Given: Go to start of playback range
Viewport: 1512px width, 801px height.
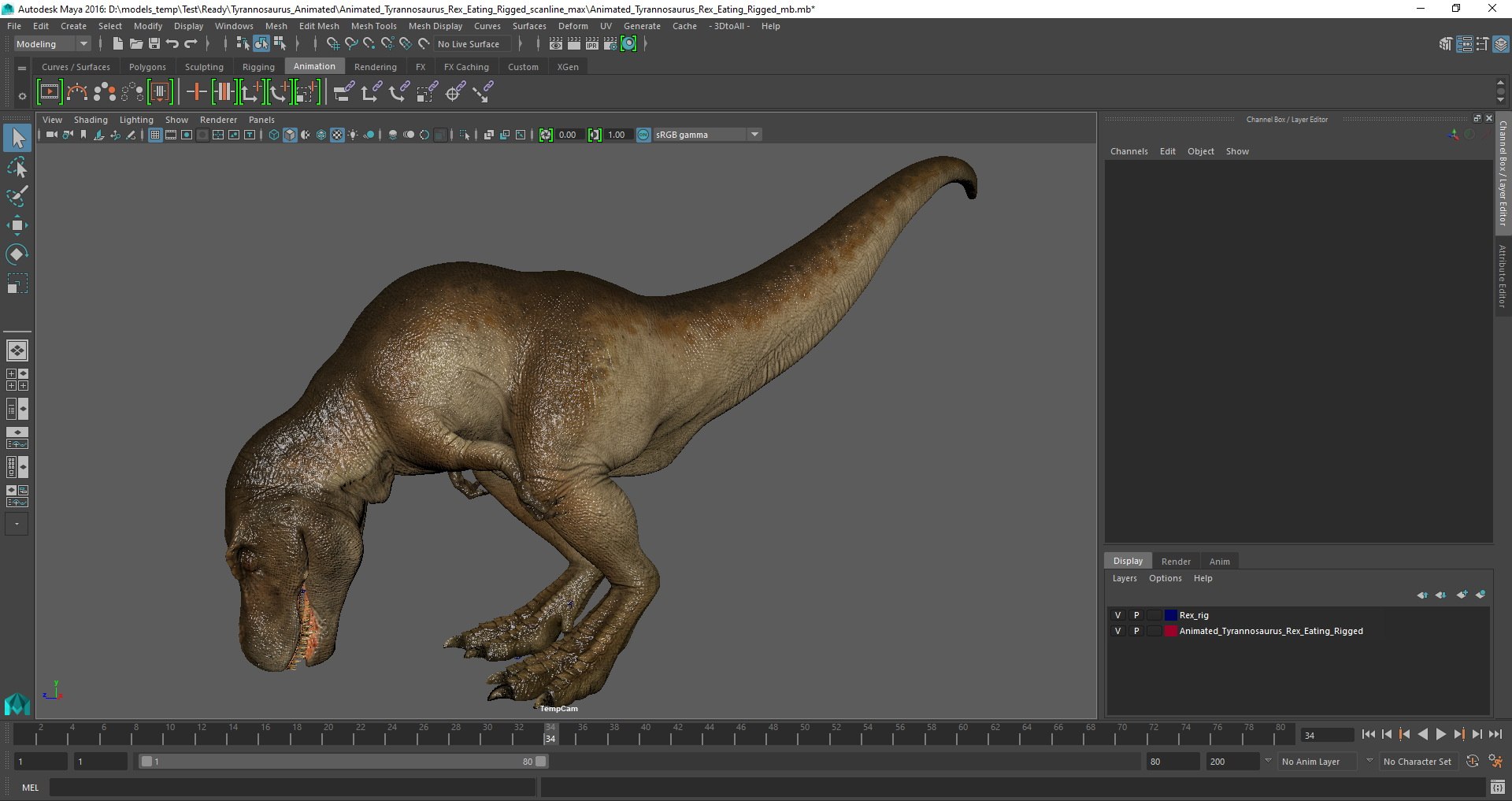Looking at the screenshot, I should click(1368, 734).
